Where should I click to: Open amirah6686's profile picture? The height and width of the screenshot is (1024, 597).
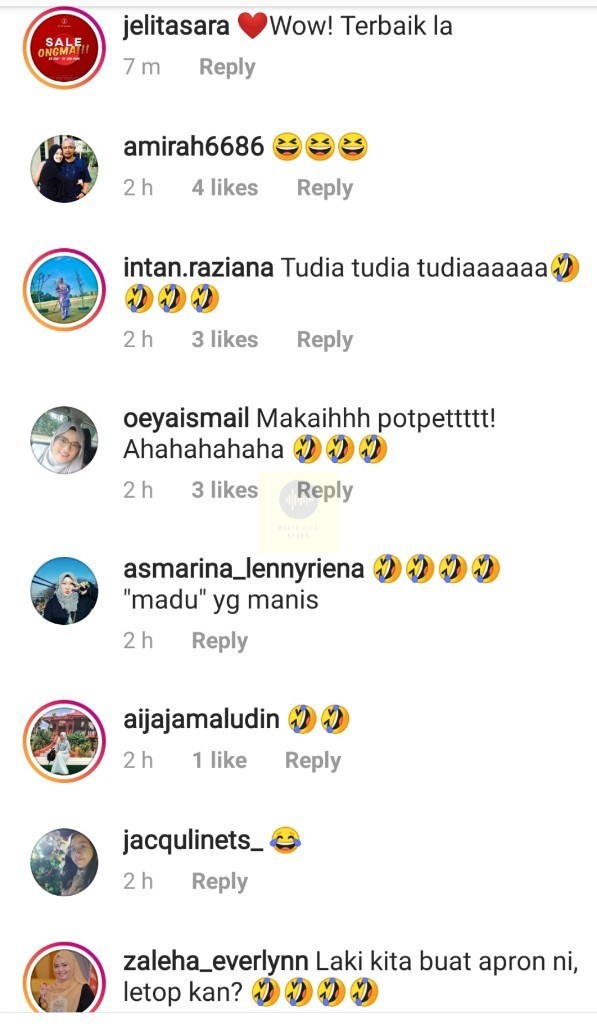(64, 168)
